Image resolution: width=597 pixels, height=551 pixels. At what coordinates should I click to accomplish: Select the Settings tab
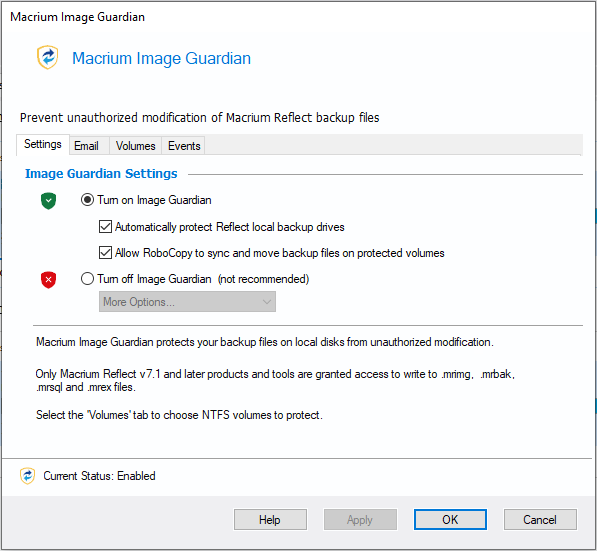43,144
